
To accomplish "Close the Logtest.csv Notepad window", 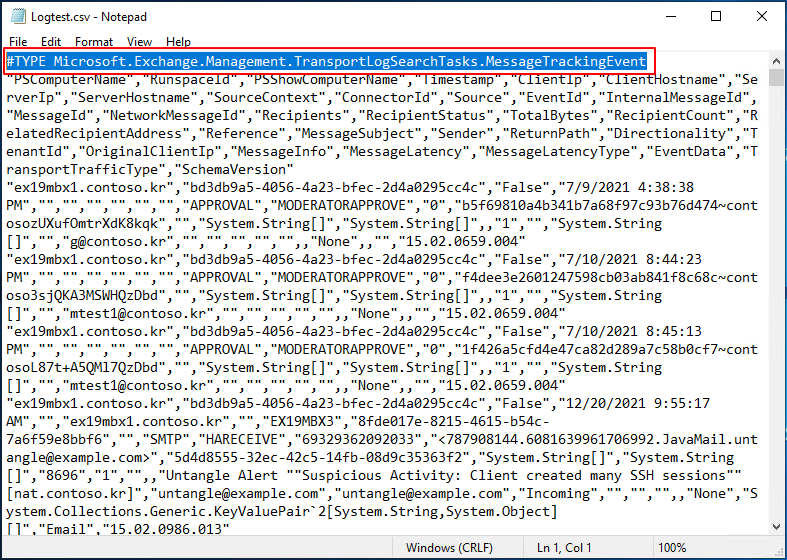I will point(762,17).
